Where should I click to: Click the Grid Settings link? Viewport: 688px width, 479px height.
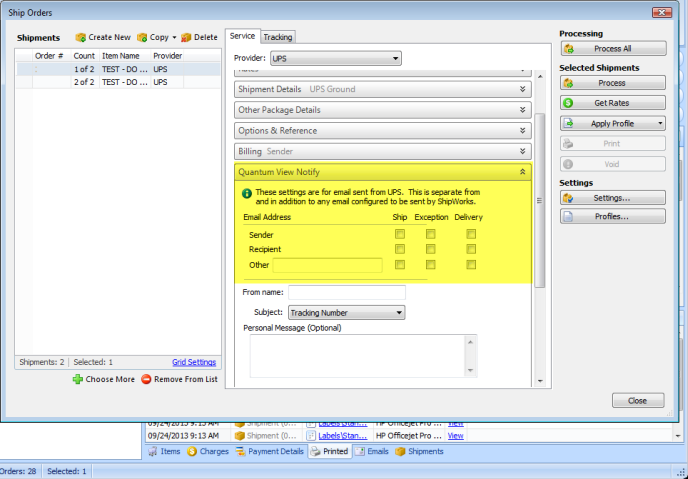click(193, 362)
